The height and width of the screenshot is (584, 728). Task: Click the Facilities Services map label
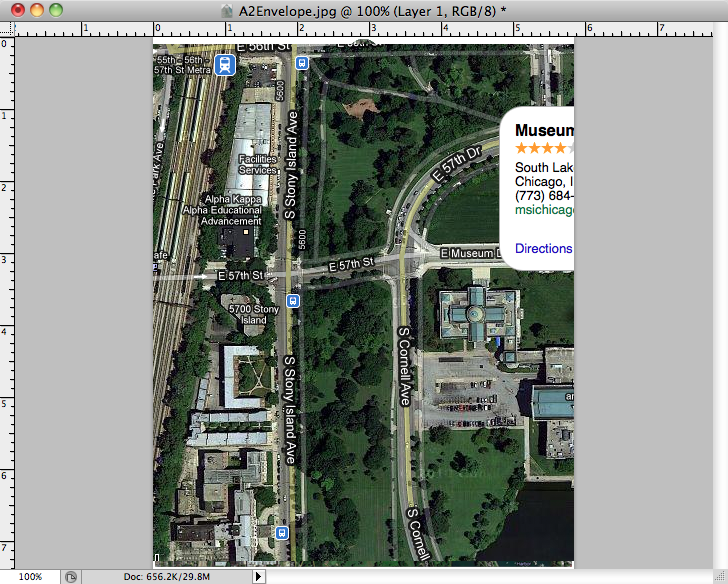pyautogui.click(x=258, y=164)
